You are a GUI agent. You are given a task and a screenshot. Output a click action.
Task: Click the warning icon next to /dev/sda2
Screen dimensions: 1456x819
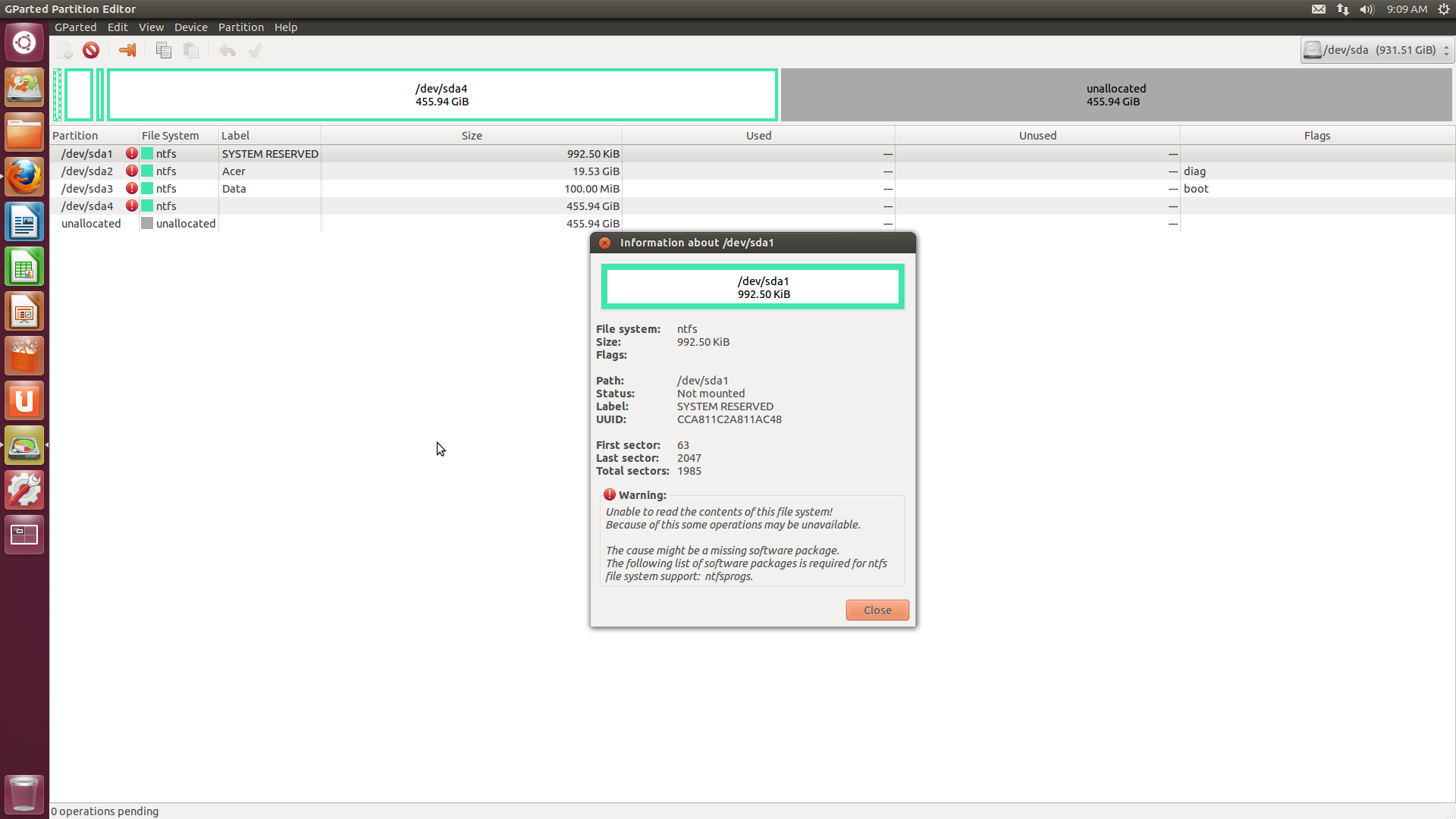132,171
